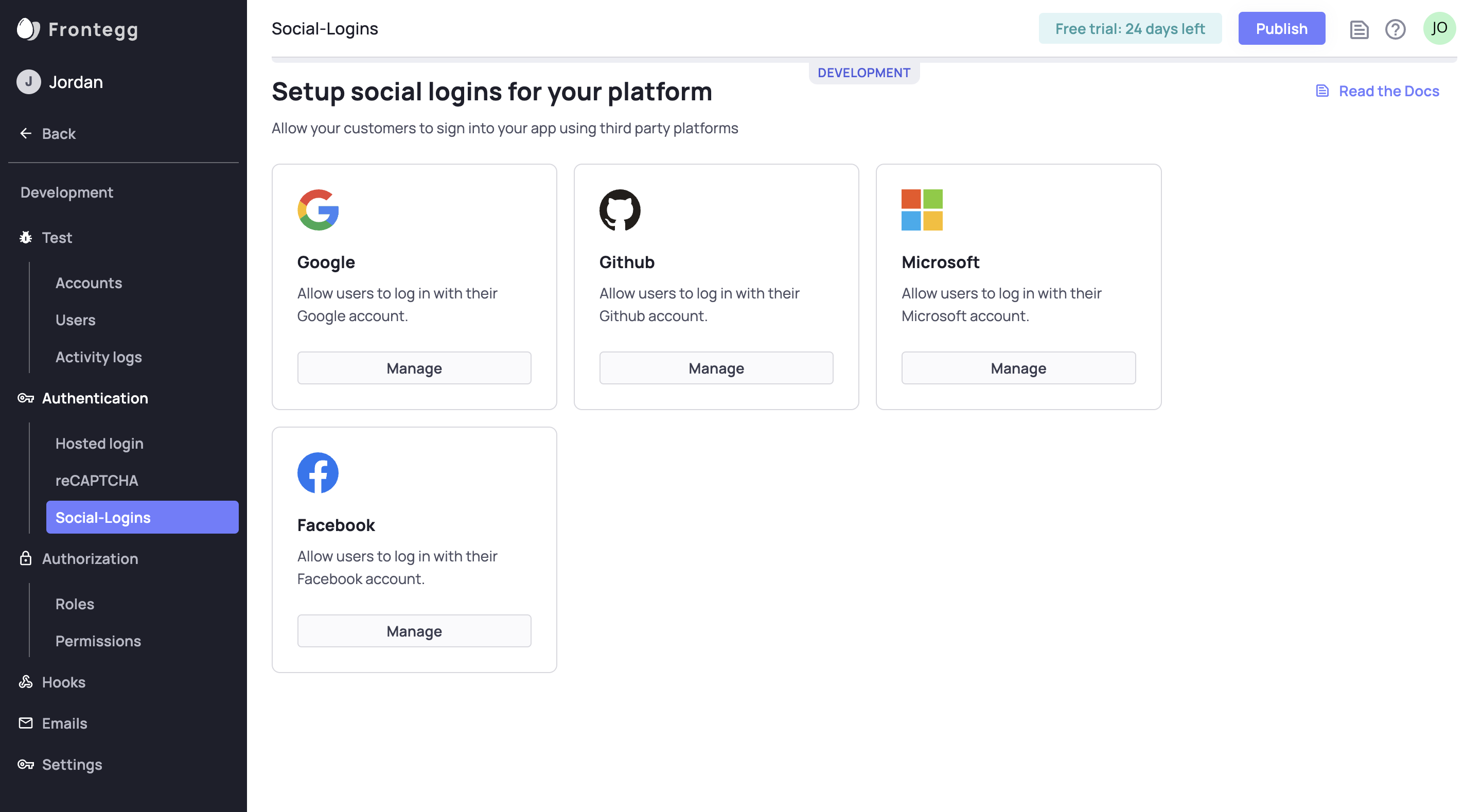Click the Google logo icon
The height and width of the screenshot is (812, 1482).
click(317, 210)
